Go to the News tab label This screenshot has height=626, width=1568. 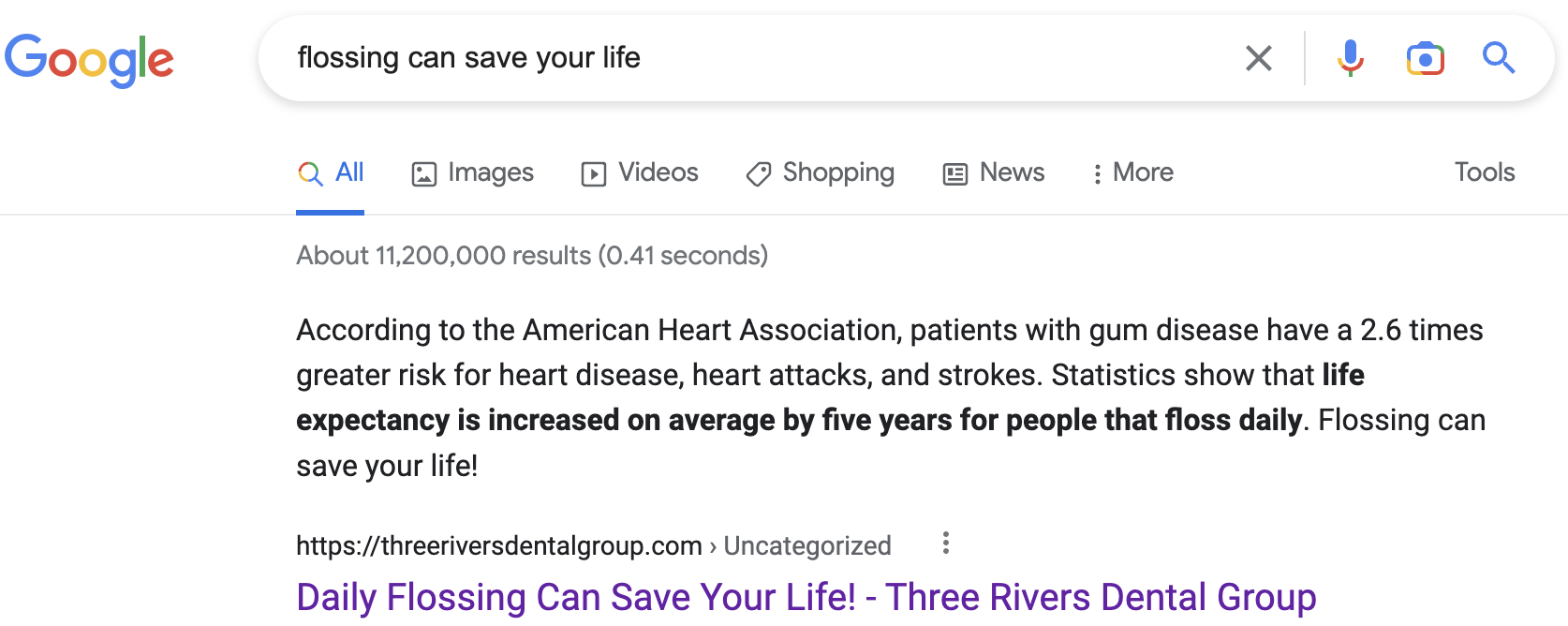tap(1012, 172)
